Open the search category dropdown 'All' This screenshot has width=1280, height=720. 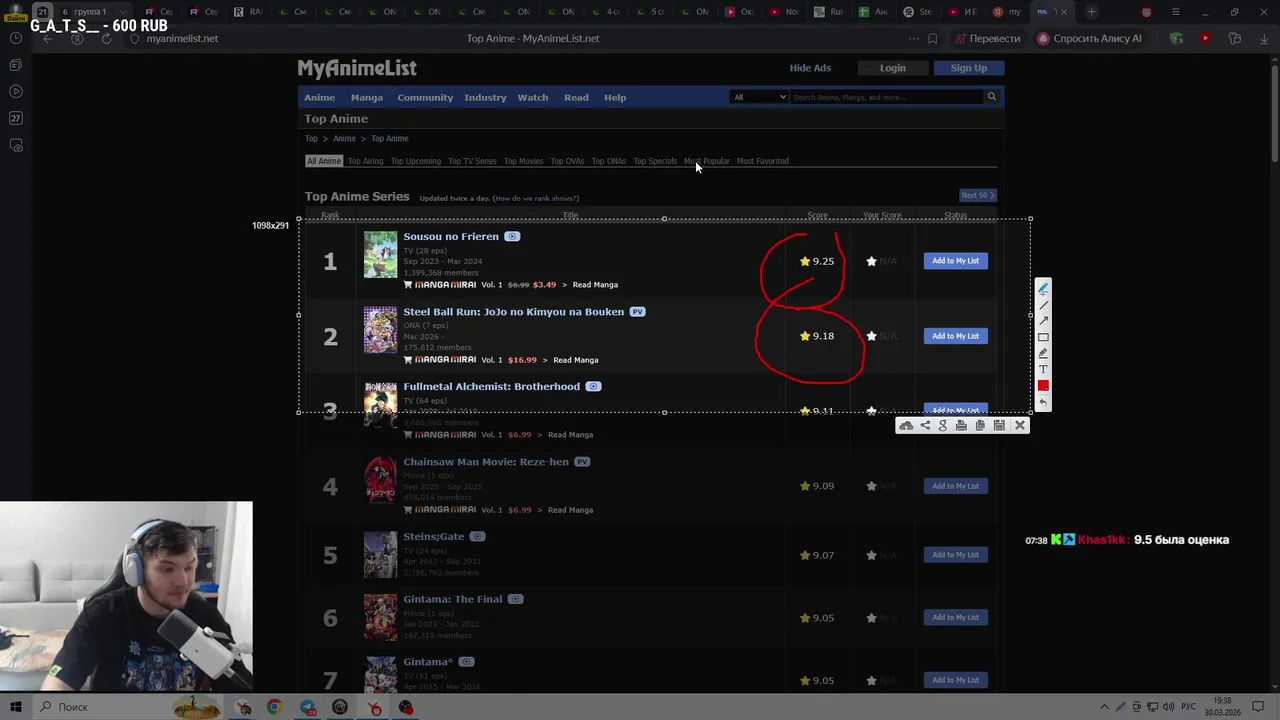tap(760, 97)
